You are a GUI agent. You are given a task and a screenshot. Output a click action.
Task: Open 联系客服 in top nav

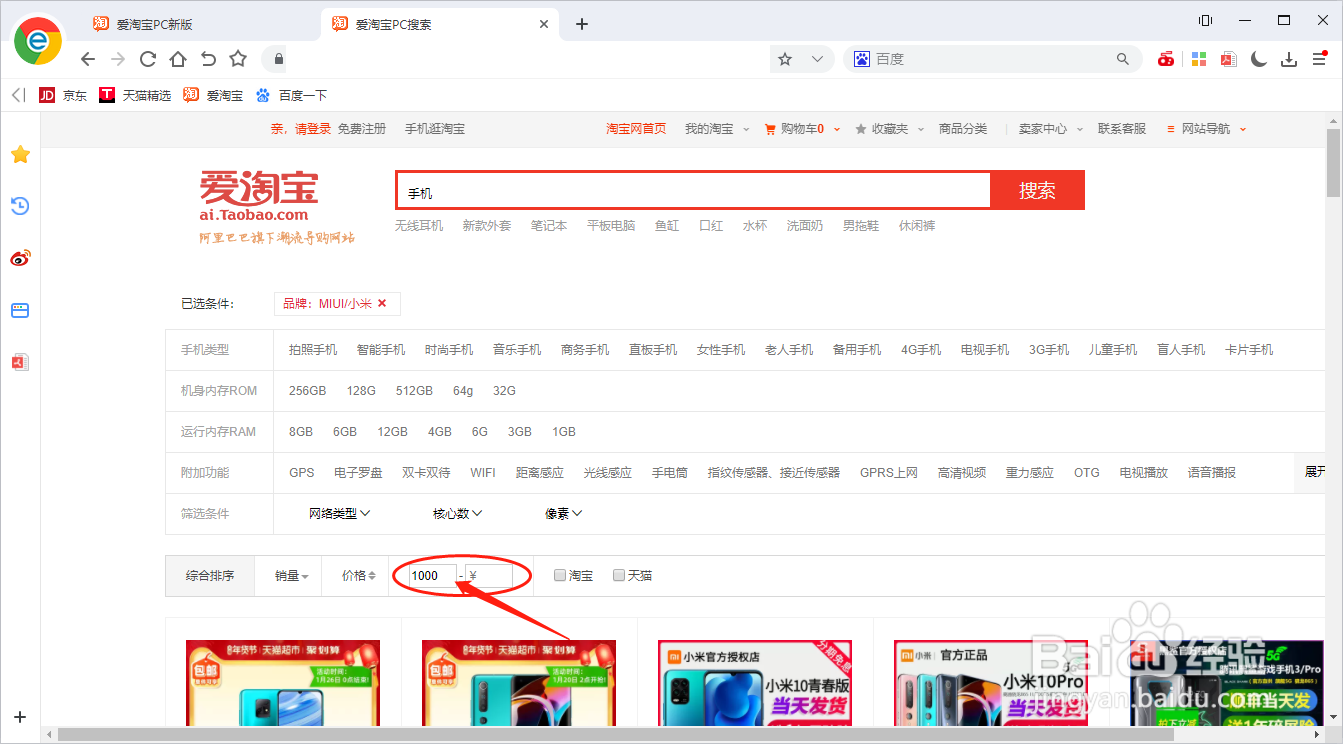1122,129
